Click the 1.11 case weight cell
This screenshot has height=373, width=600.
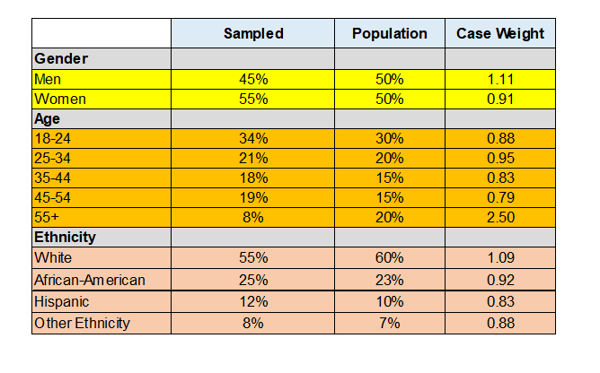(x=500, y=80)
